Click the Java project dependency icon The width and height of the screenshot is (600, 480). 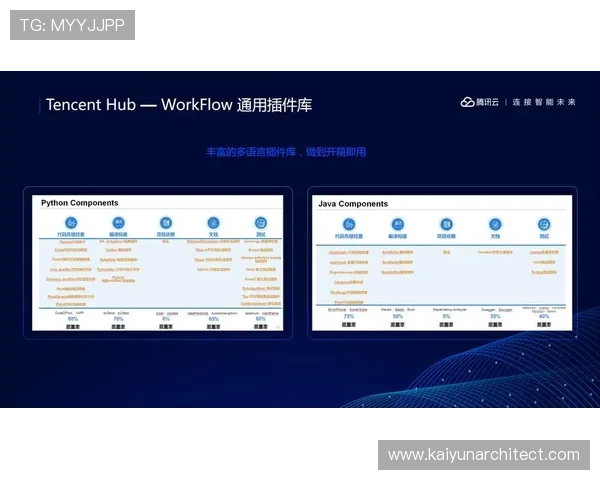[x=446, y=224]
